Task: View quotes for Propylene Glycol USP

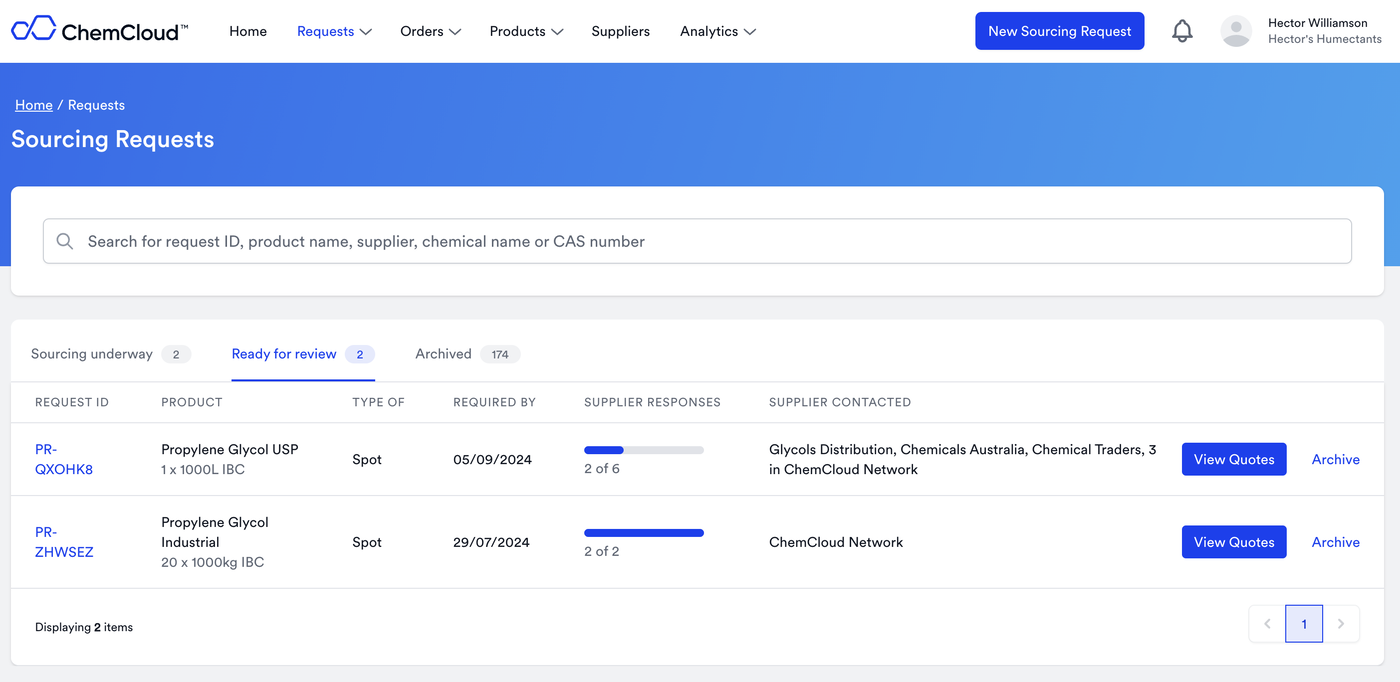Action: click(x=1233, y=459)
